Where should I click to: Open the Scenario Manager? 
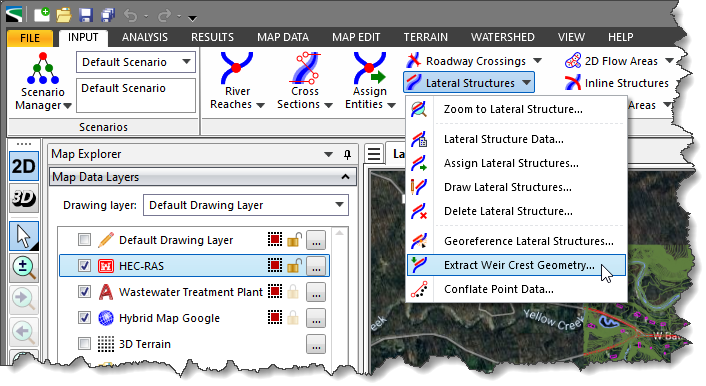(x=43, y=82)
